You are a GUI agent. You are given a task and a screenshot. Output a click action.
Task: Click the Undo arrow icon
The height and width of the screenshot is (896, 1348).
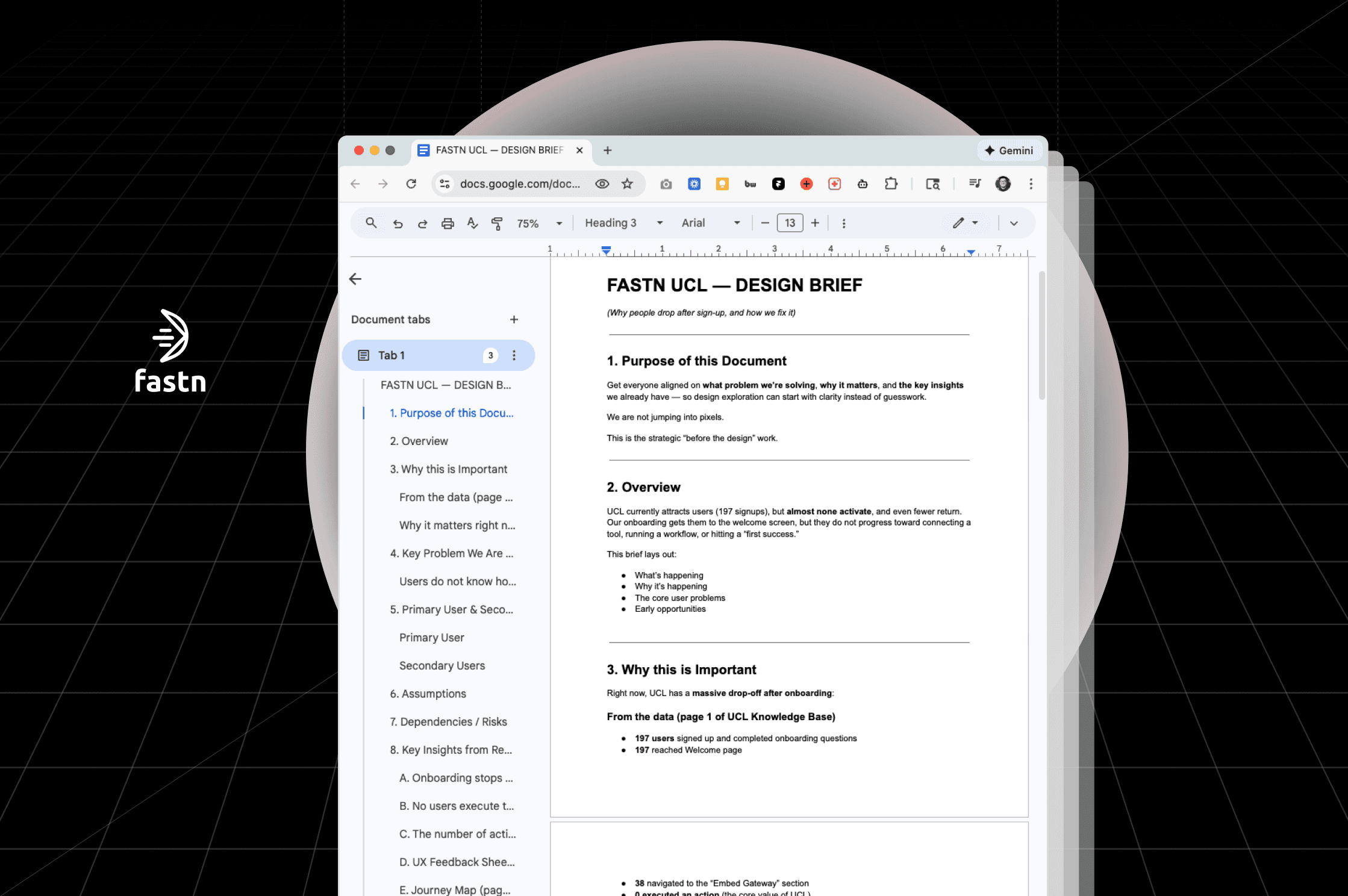tap(398, 223)
